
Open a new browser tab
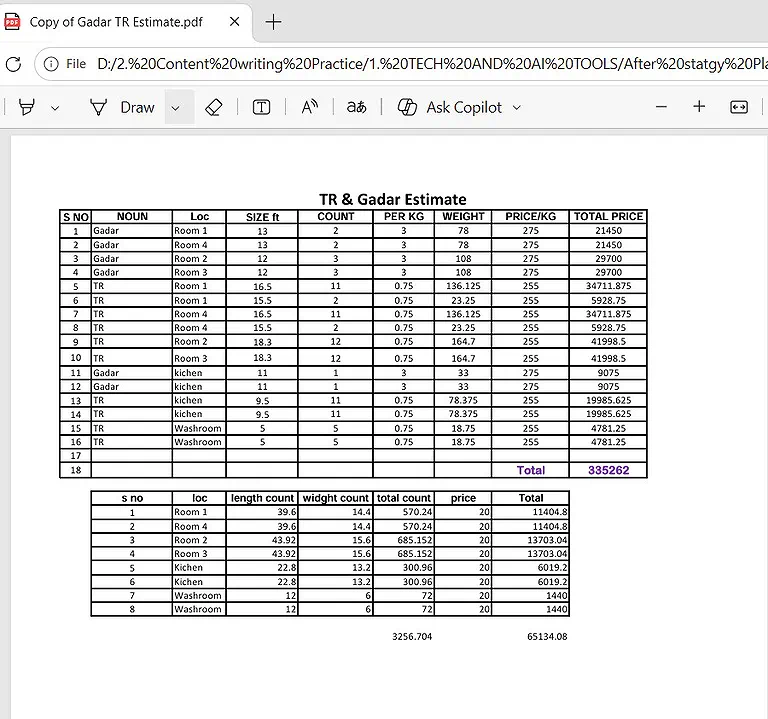tap(273, 22)
